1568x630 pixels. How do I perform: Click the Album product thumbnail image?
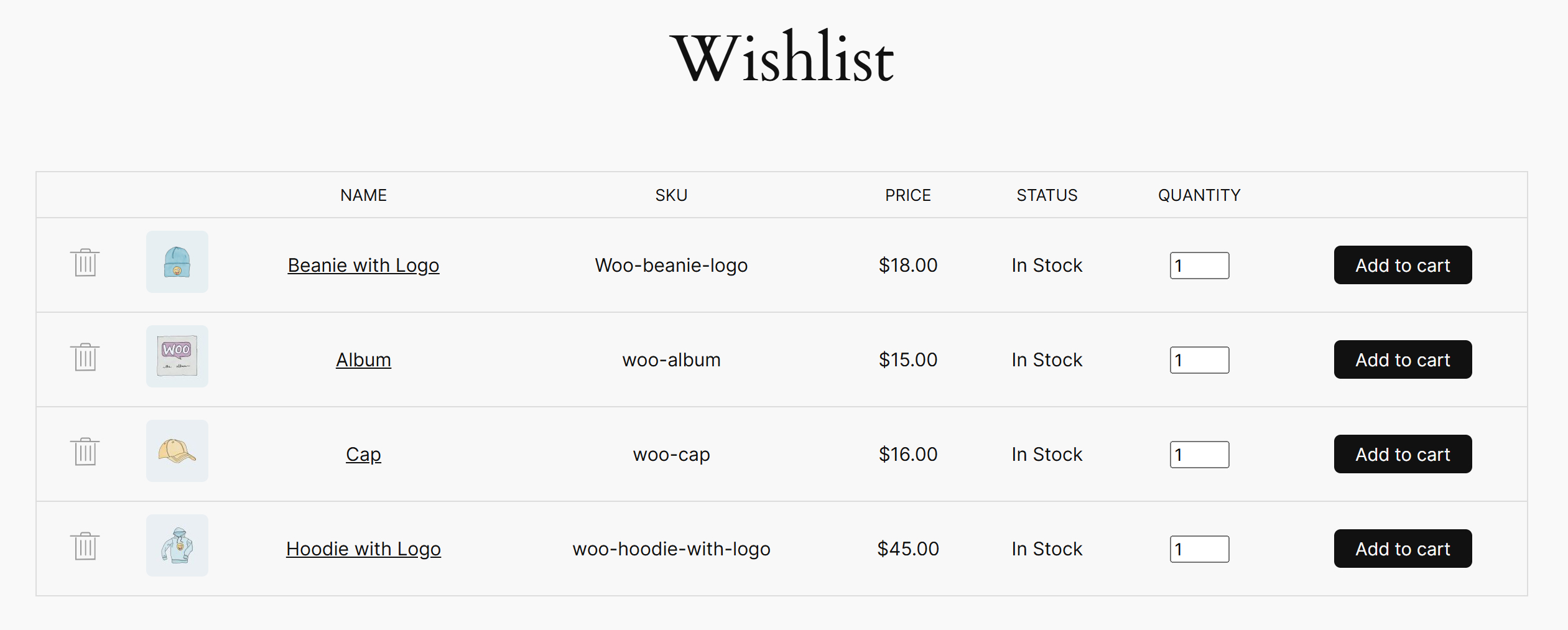[x=177, y=356]
